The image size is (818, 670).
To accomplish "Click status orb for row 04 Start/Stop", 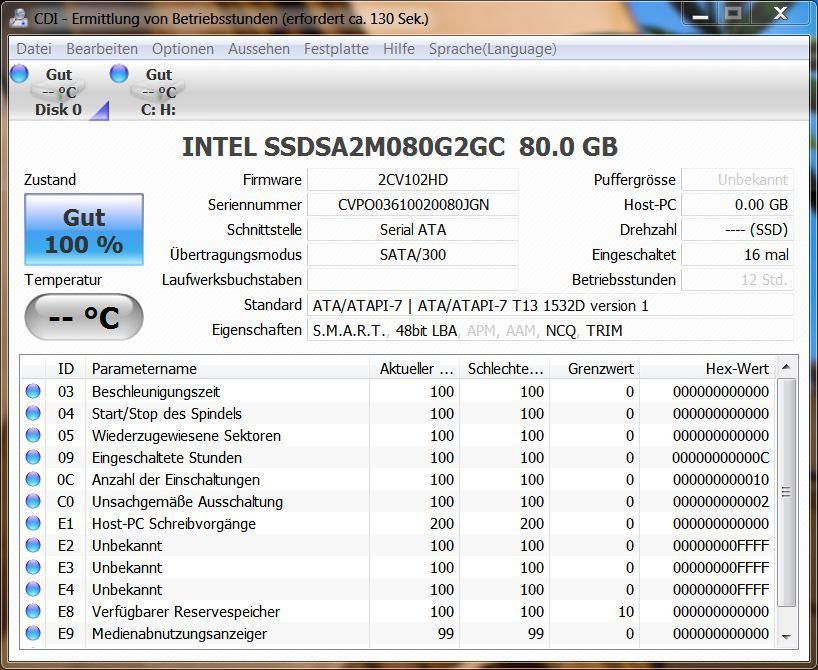I will 33,413.
